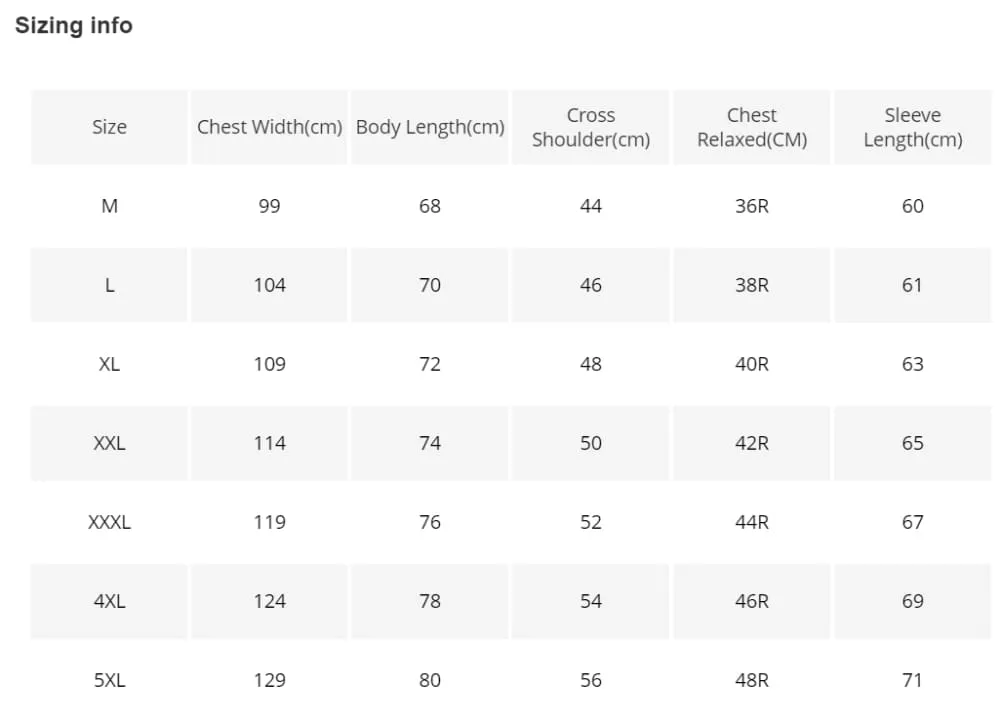Screen dimensions: 1000x722
Task: Click the Chest Relaxed(CM) header cell
Action: 752,127
